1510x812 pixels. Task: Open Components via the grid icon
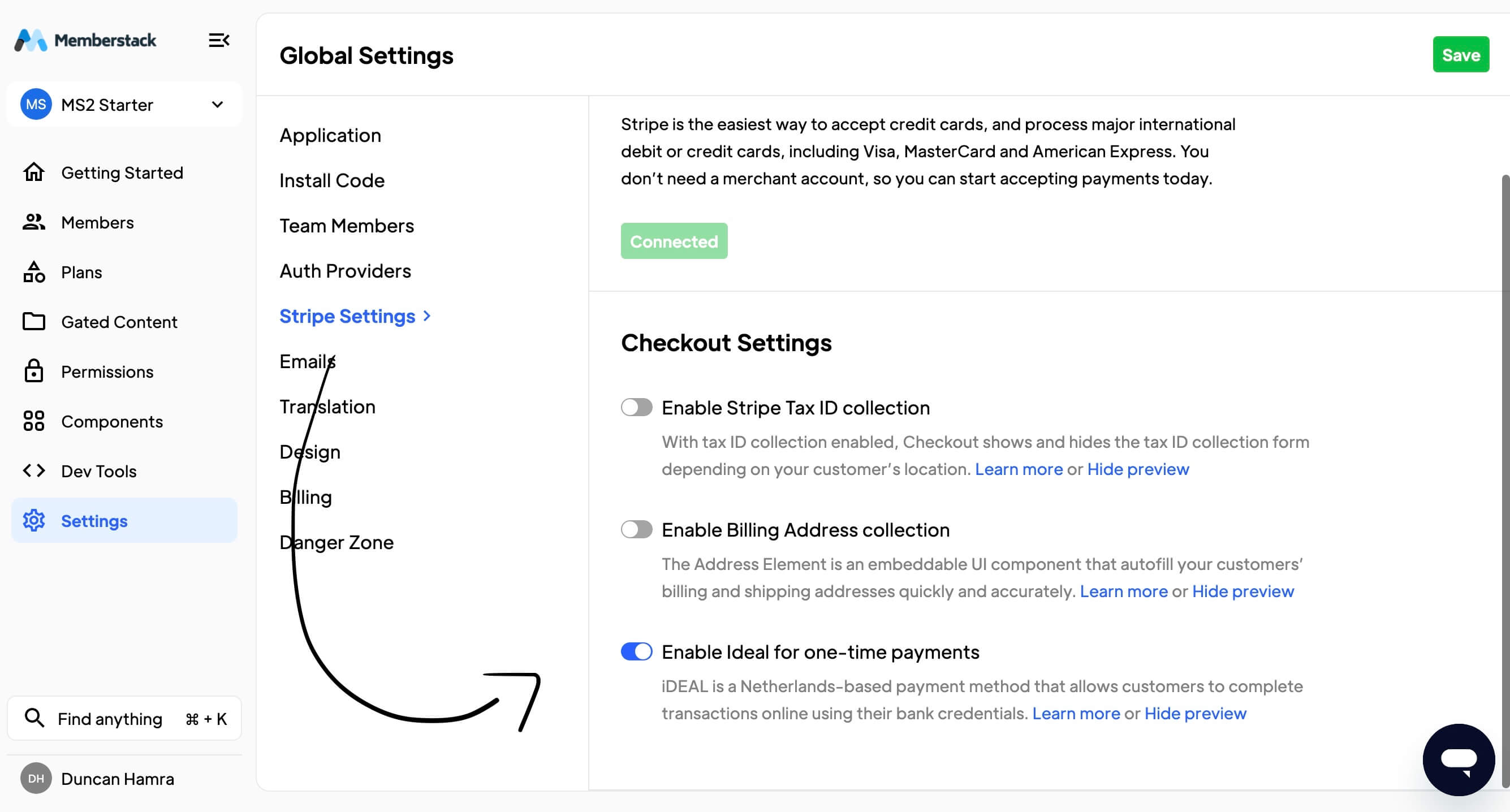coord(33,421)
